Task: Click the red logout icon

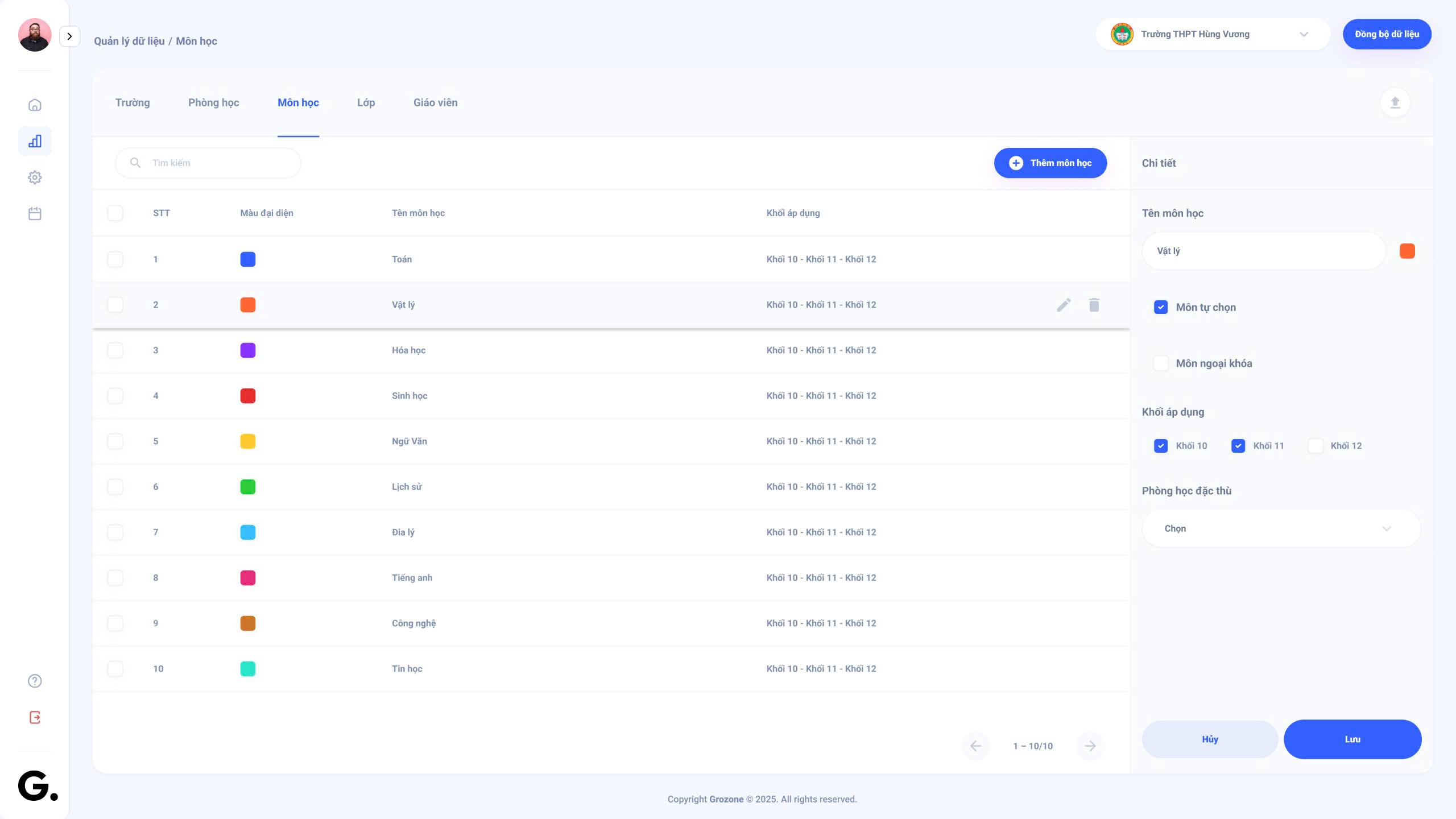Action: click(x=35, y=717)
